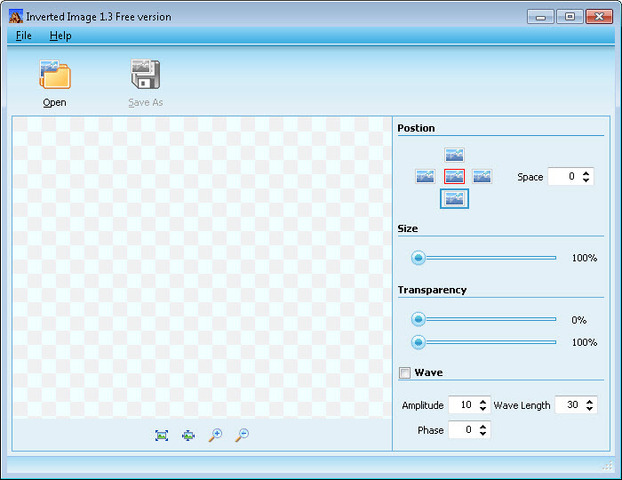Decrease Wave Length with the down arrow
Screen dimensions: 622x480
pyautogui.click(x=589, y=409)
